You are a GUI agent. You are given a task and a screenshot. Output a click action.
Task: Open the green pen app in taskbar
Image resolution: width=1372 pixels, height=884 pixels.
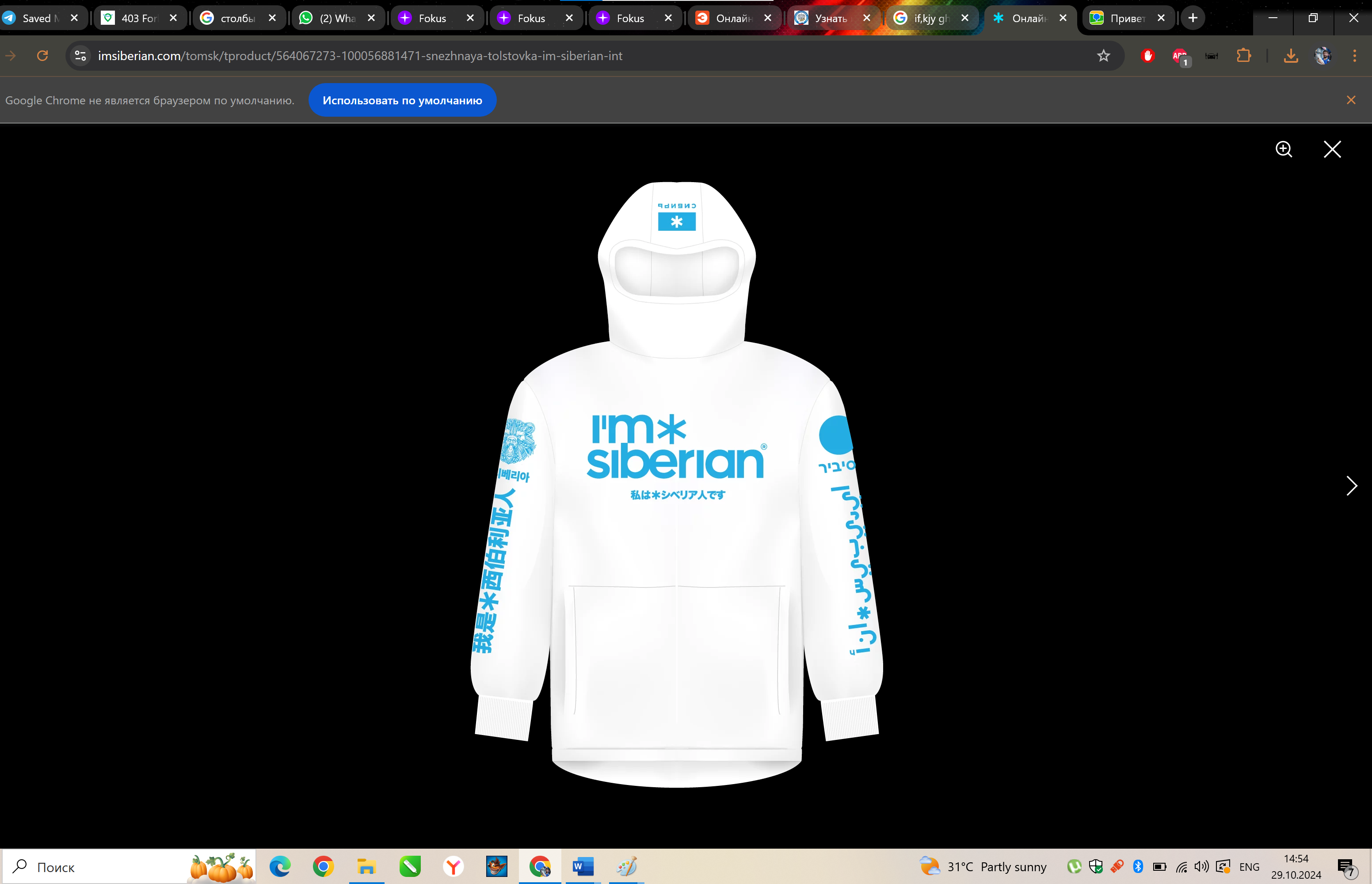pos(410,866)
